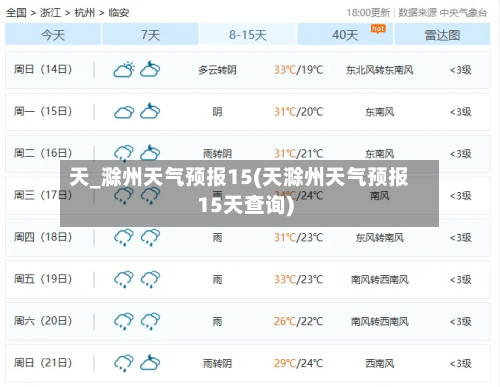Go to the 全国 breadcrumb link
Image resolution: width=500 pixels, height=387 pixels.
[x=16, y=13]
